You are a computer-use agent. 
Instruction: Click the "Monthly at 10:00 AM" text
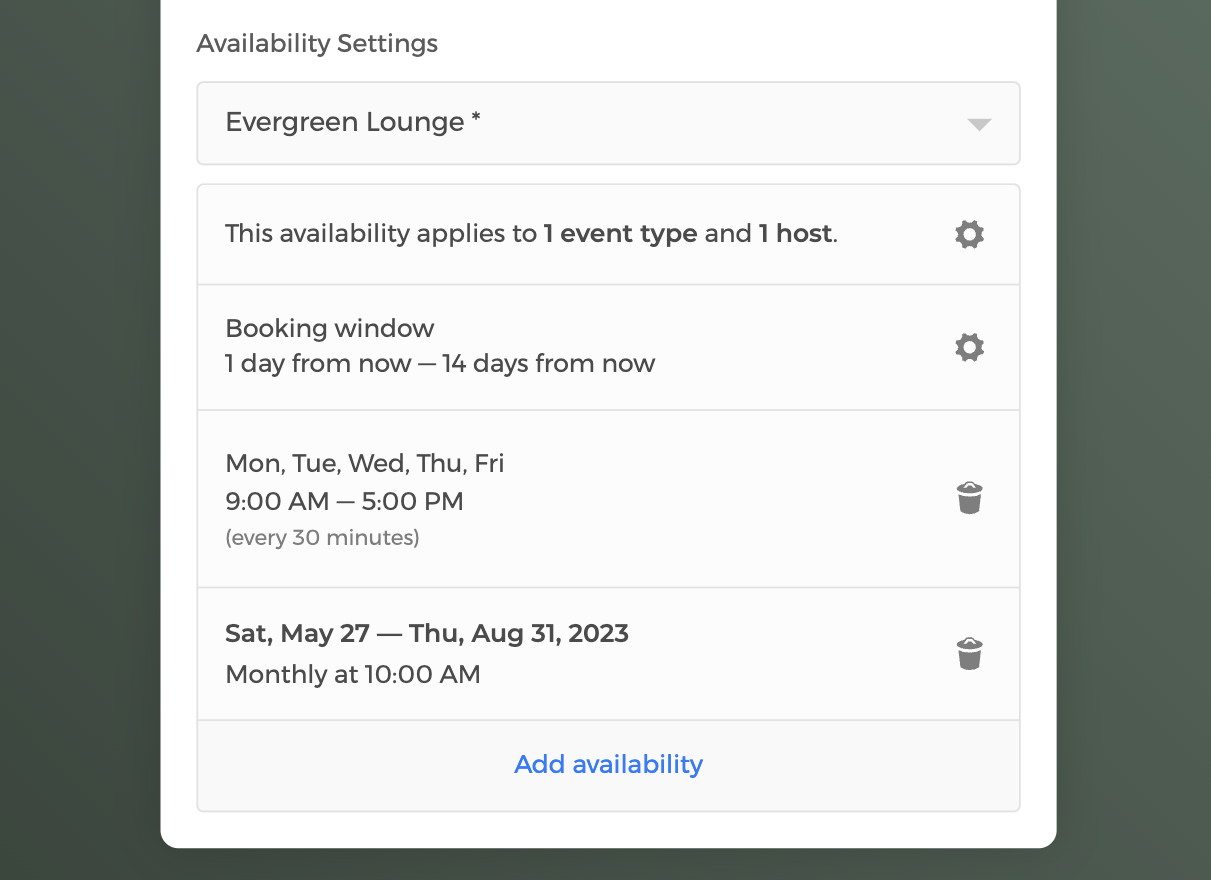[x=353, y=674]
